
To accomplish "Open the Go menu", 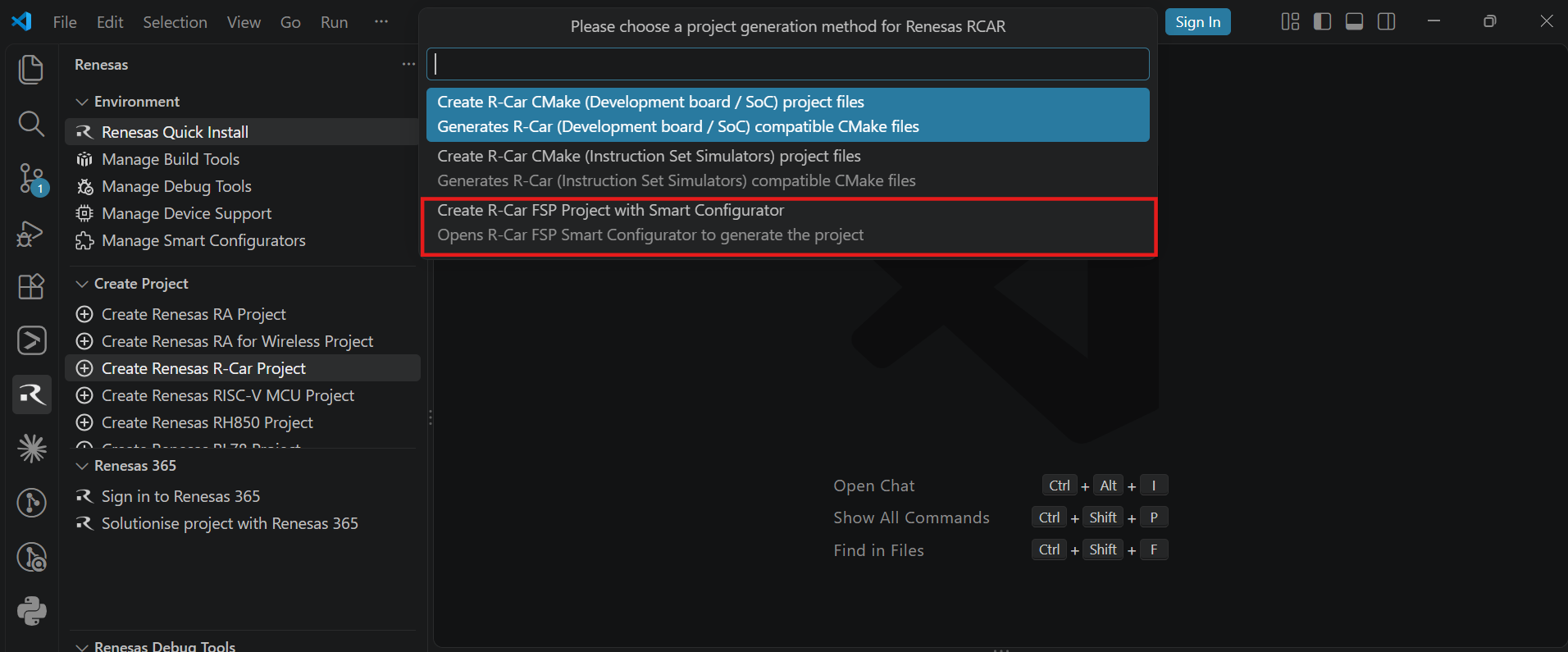I will coord(290,22).
